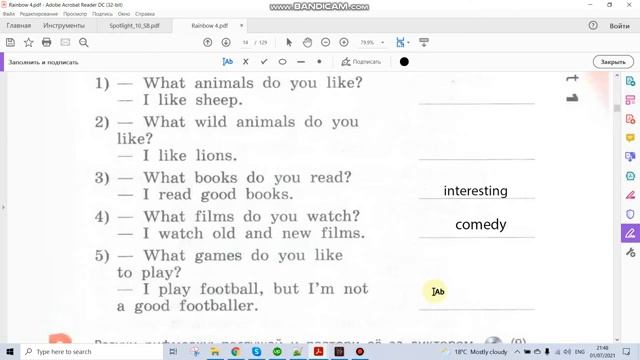Open Task View on the taskbar

(173, 351)
